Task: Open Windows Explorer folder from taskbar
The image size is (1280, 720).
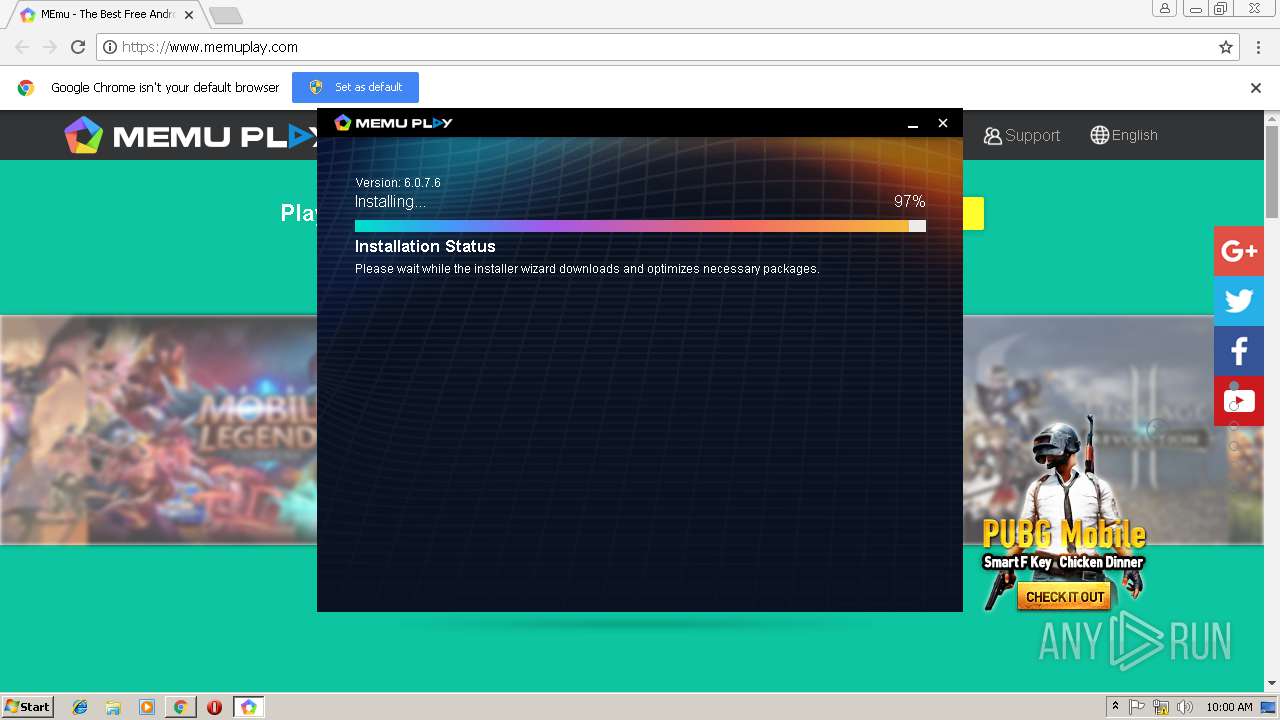Action: coord(113,707)
